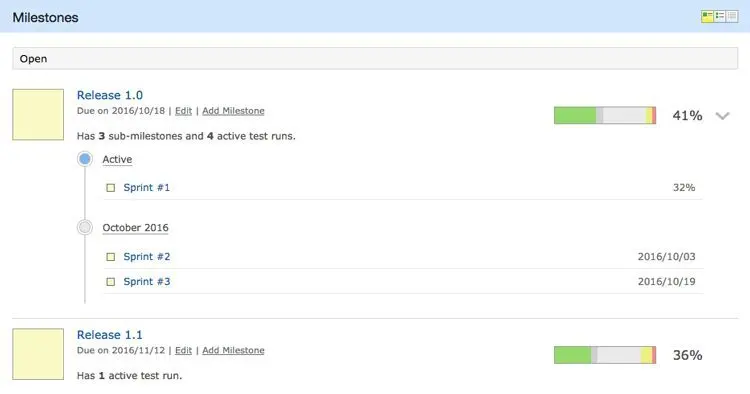
Task: Click the small icon beside Sprint #3
Action: (x=110, y=282)
